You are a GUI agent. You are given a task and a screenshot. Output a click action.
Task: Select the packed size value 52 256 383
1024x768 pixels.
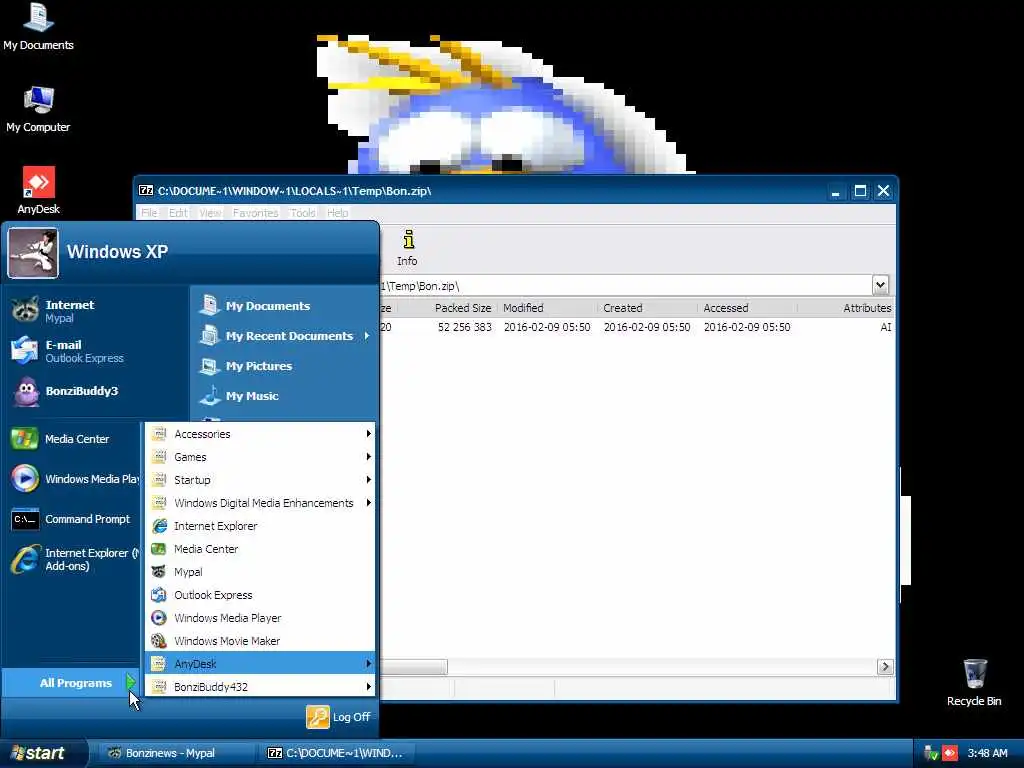464,327
